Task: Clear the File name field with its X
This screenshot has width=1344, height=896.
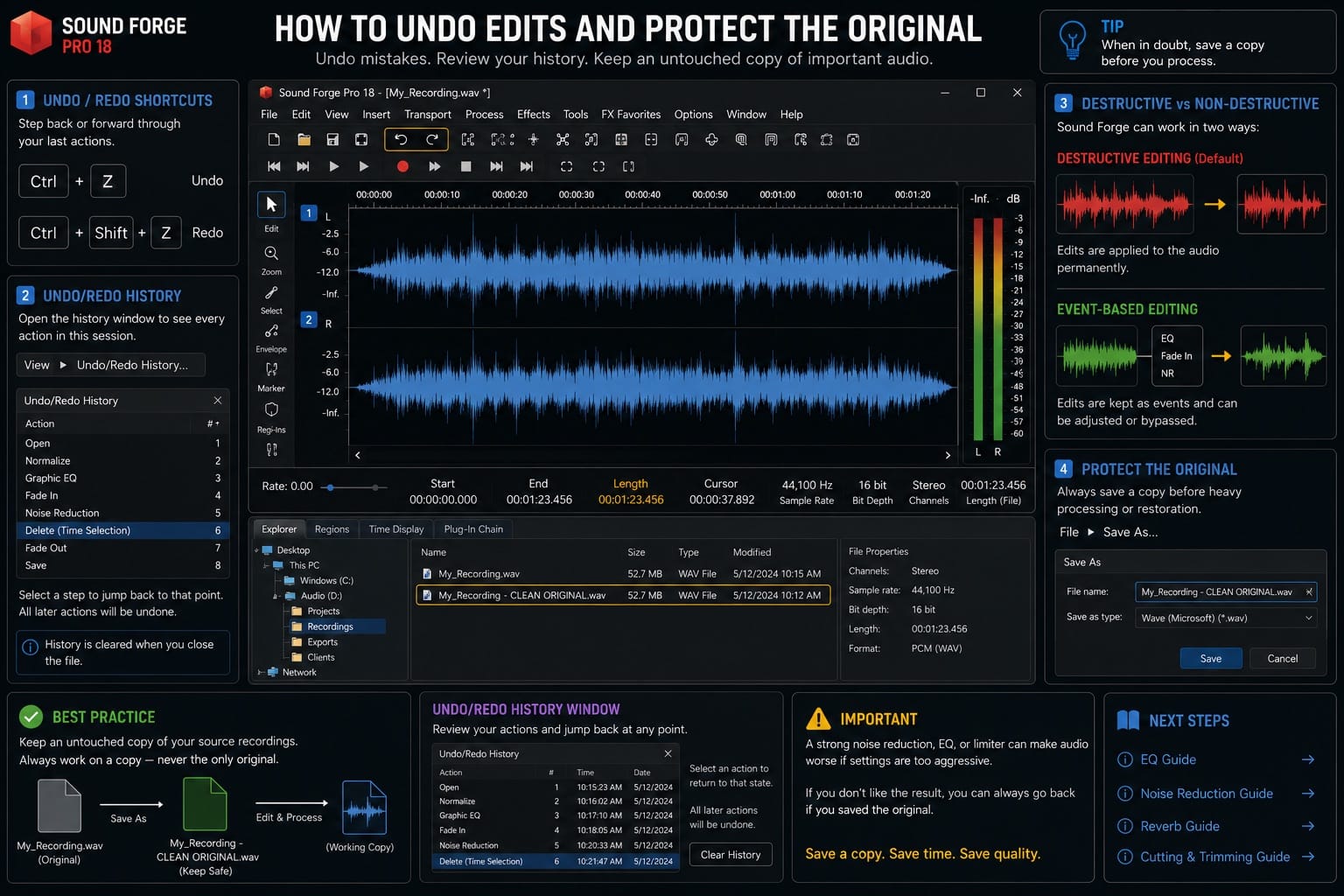Action: [x=1309, y=592]
